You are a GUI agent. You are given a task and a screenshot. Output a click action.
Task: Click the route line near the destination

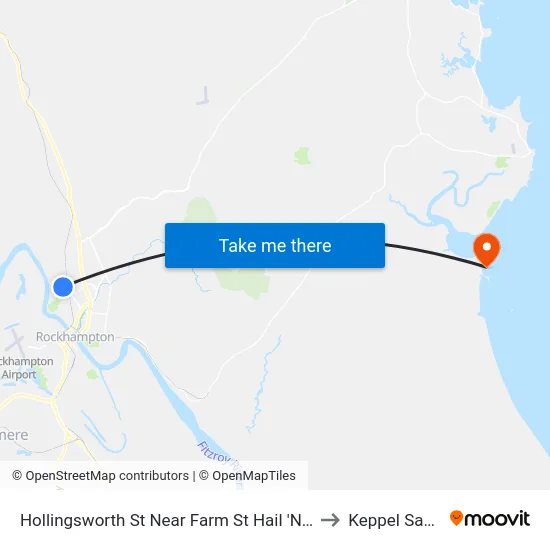click(435, 254)
